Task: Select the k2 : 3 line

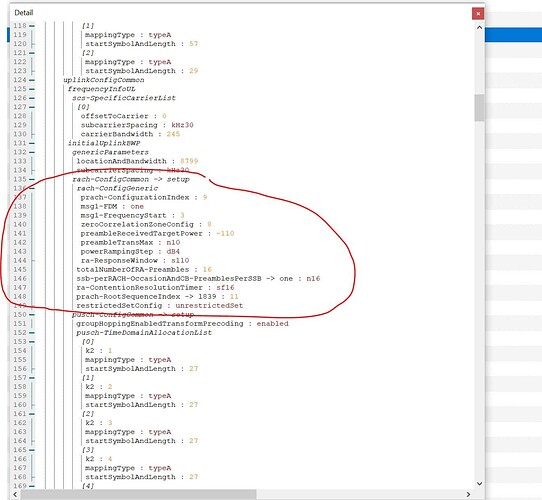Action: pos(99,423)
